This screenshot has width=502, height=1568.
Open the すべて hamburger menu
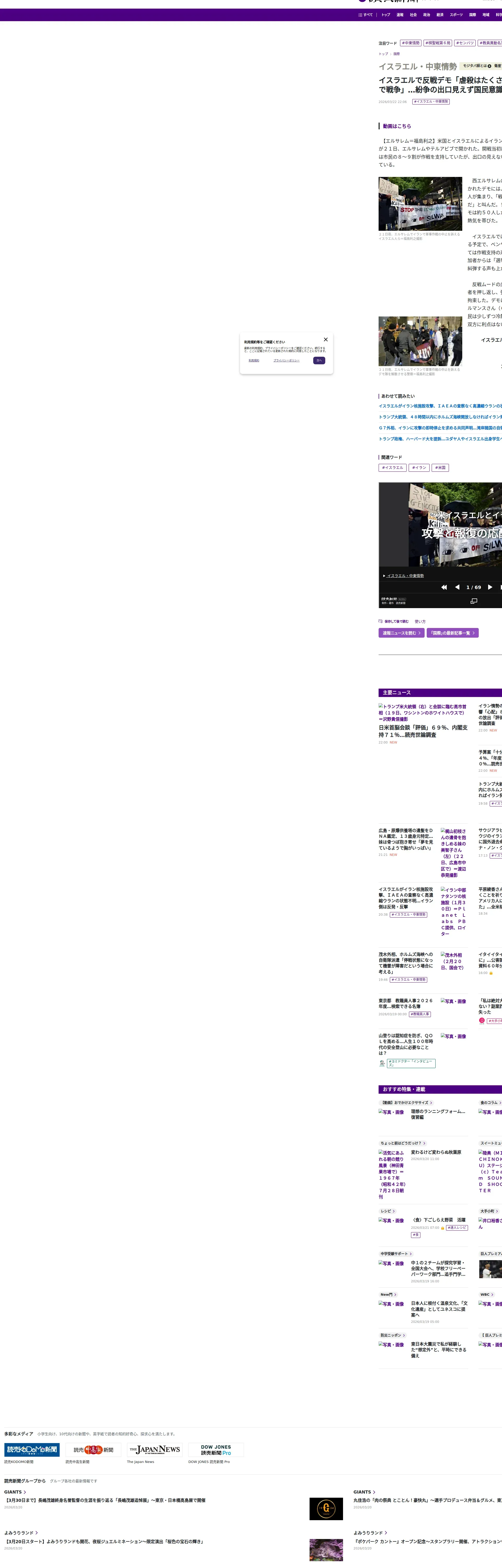pos(366,15)
